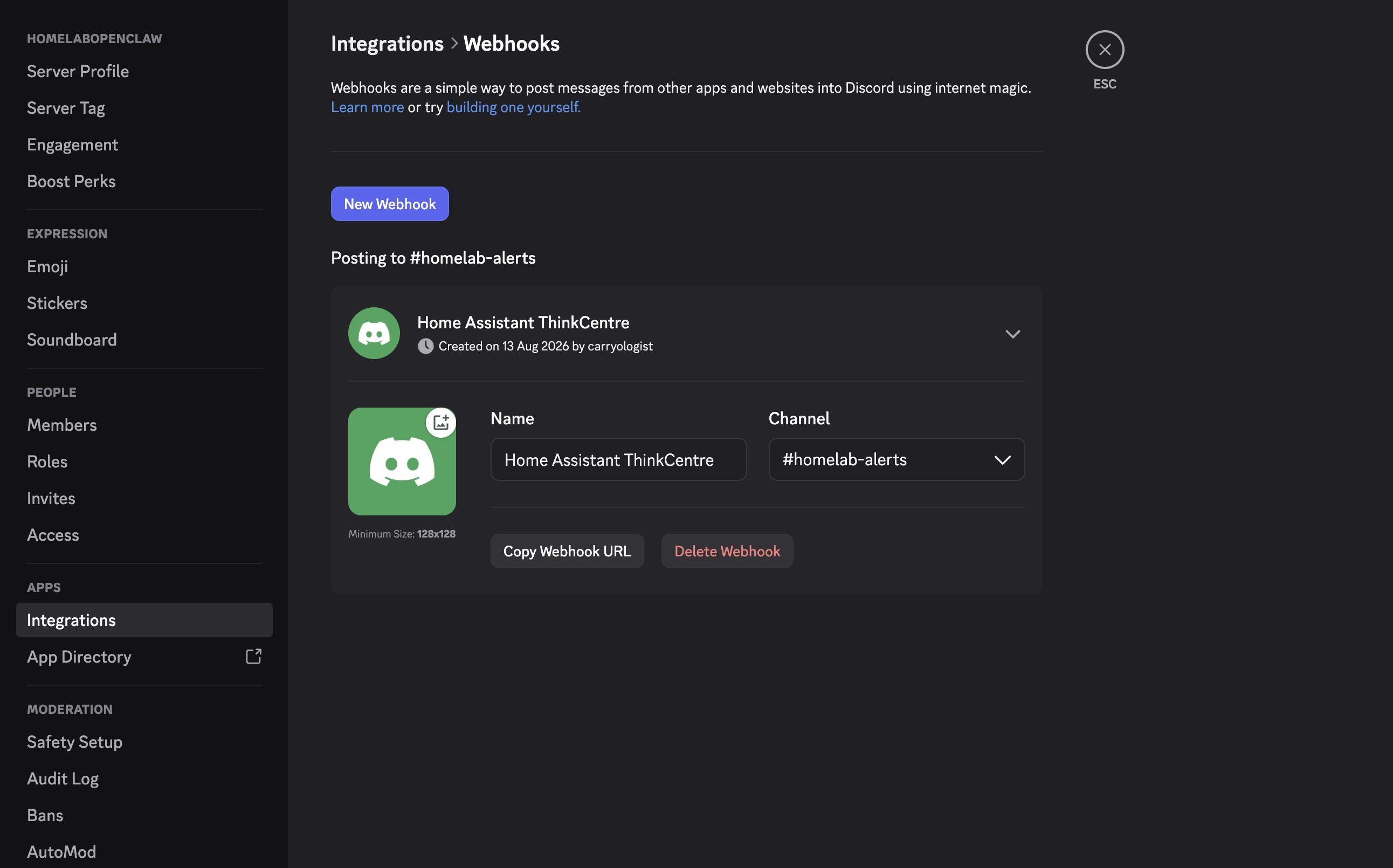1393x868 pixels.
Task: Click the green Discord avatar in the webhook header
Action: (374, 334)
